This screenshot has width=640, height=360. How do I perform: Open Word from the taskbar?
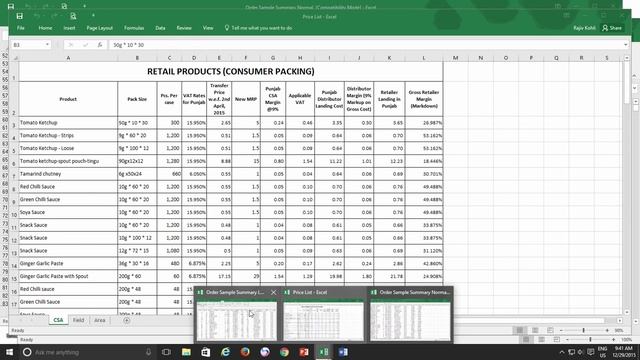[x=343, y=352]
